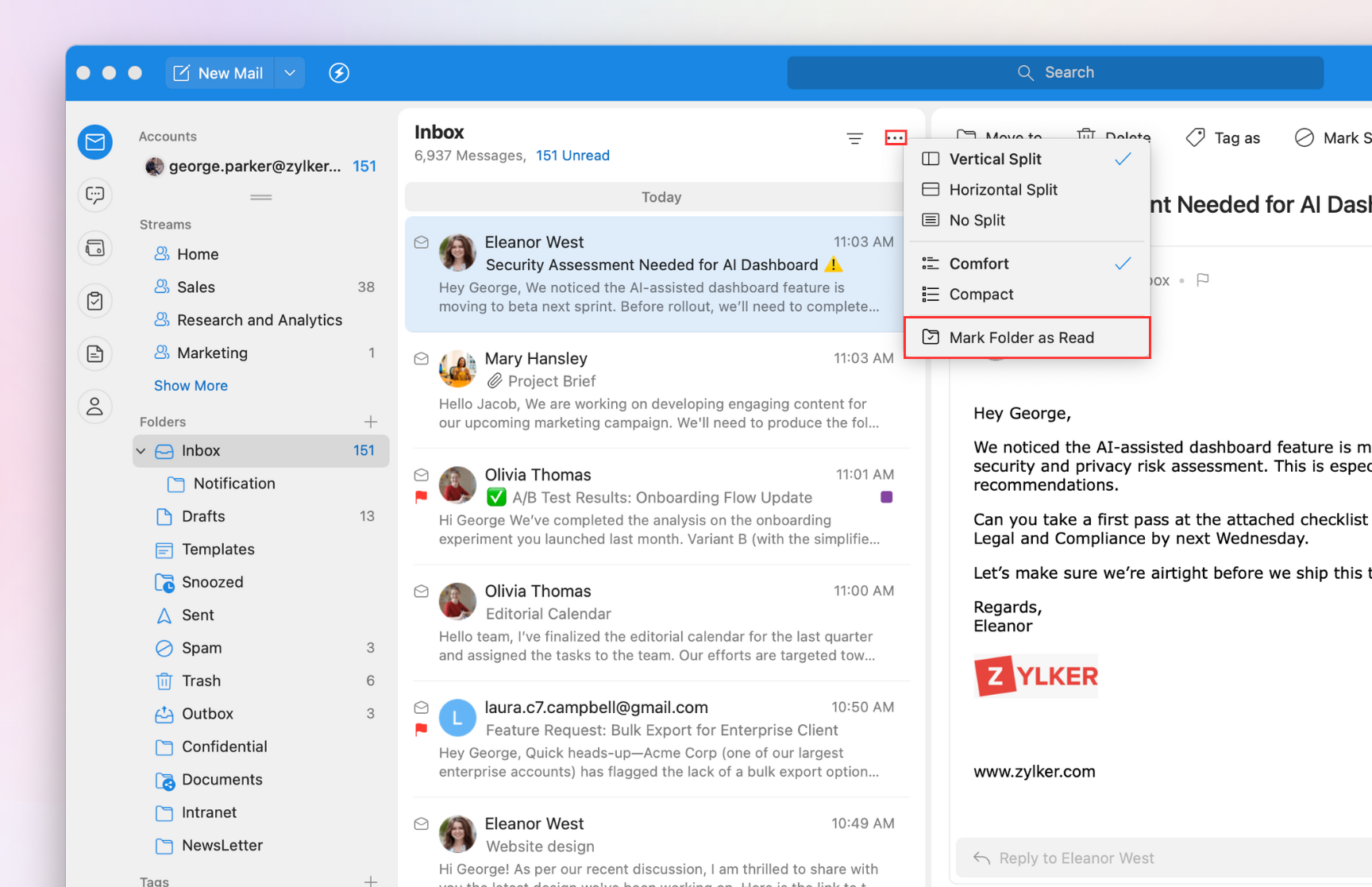Open the Mail module in left sidebar
The image size is (1372, 887).
[95, 142]
